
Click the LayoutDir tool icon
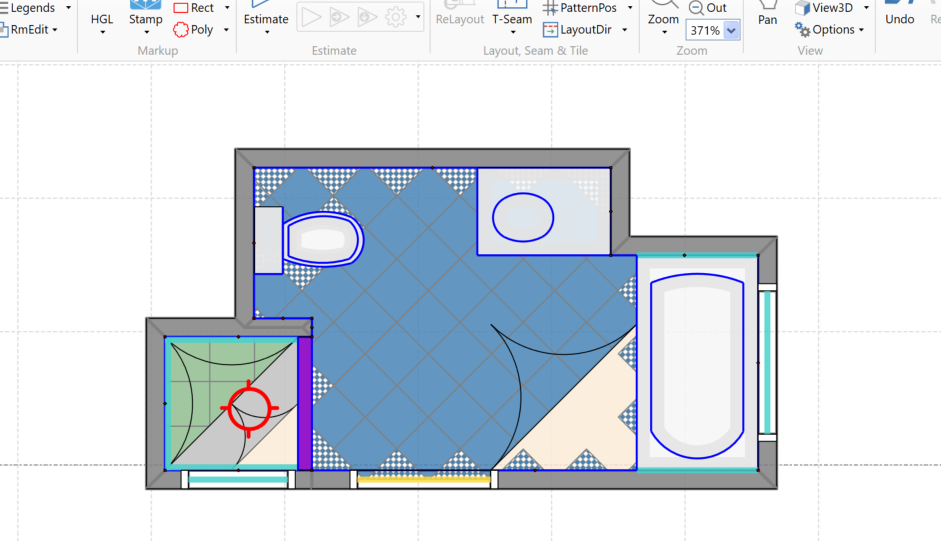[x=551, y=30]
